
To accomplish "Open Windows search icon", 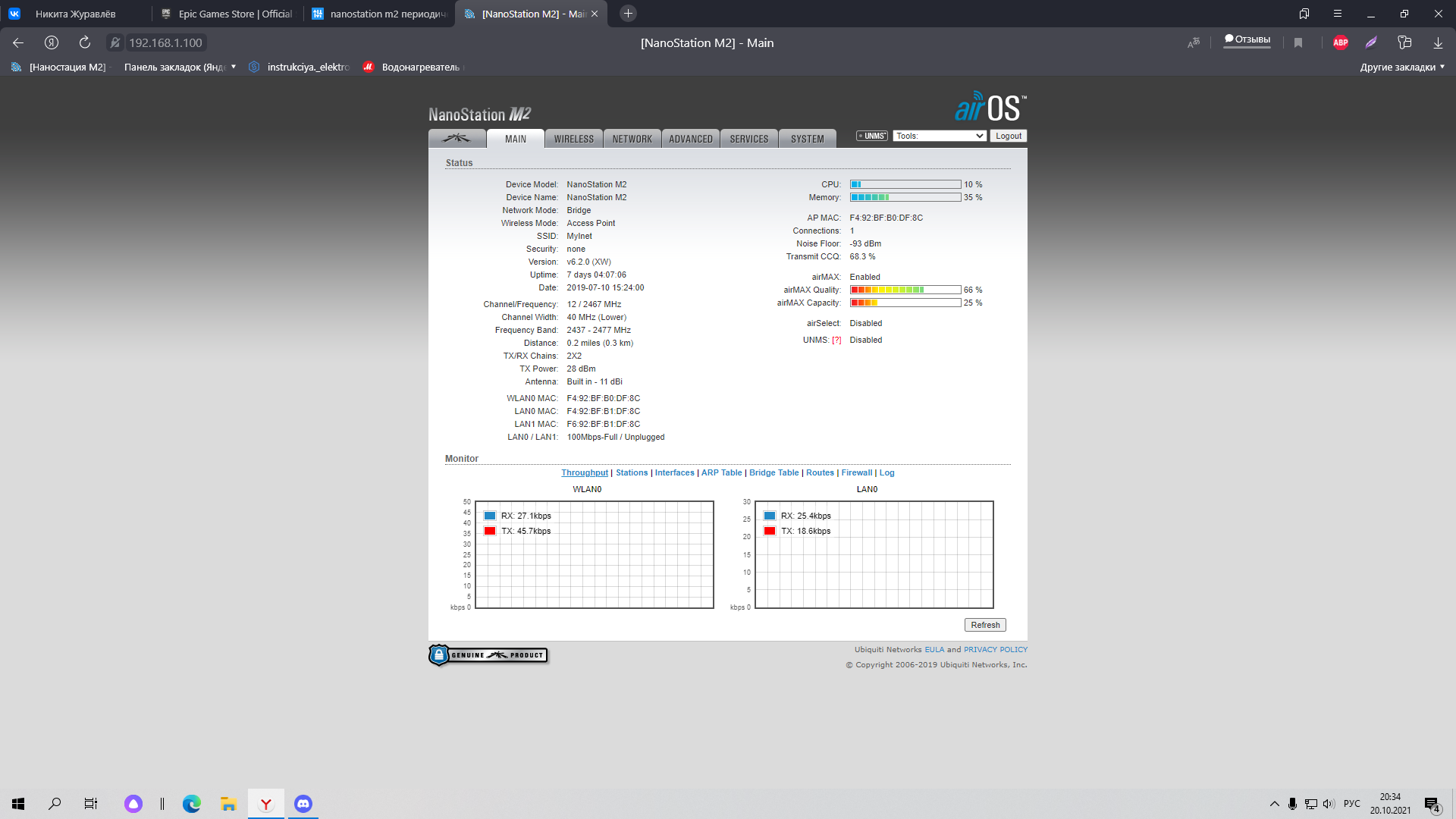I will click(55, 804).
